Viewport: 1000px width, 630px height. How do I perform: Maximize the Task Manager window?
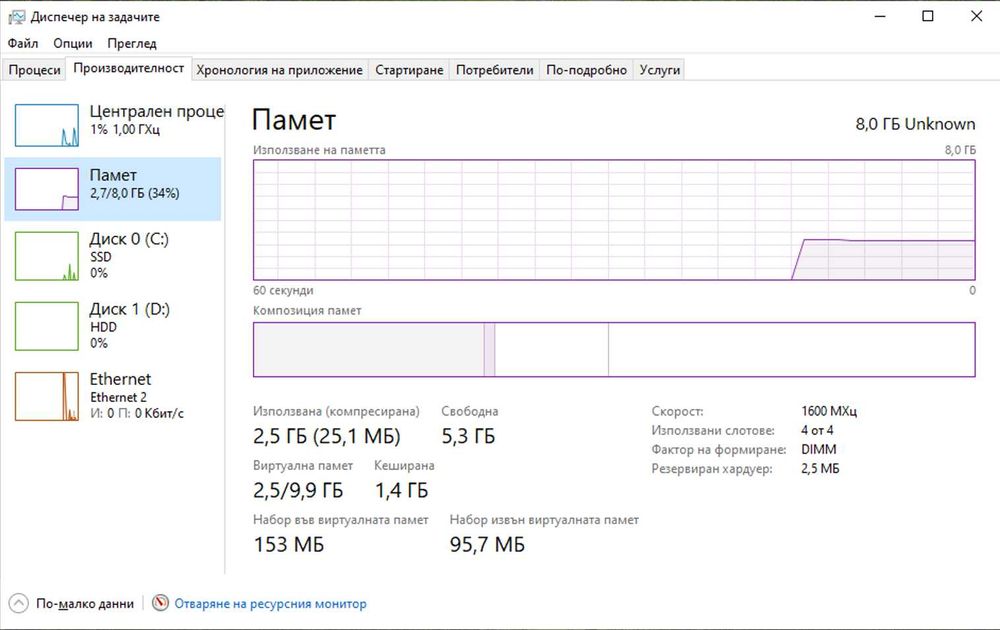[928, 17]
